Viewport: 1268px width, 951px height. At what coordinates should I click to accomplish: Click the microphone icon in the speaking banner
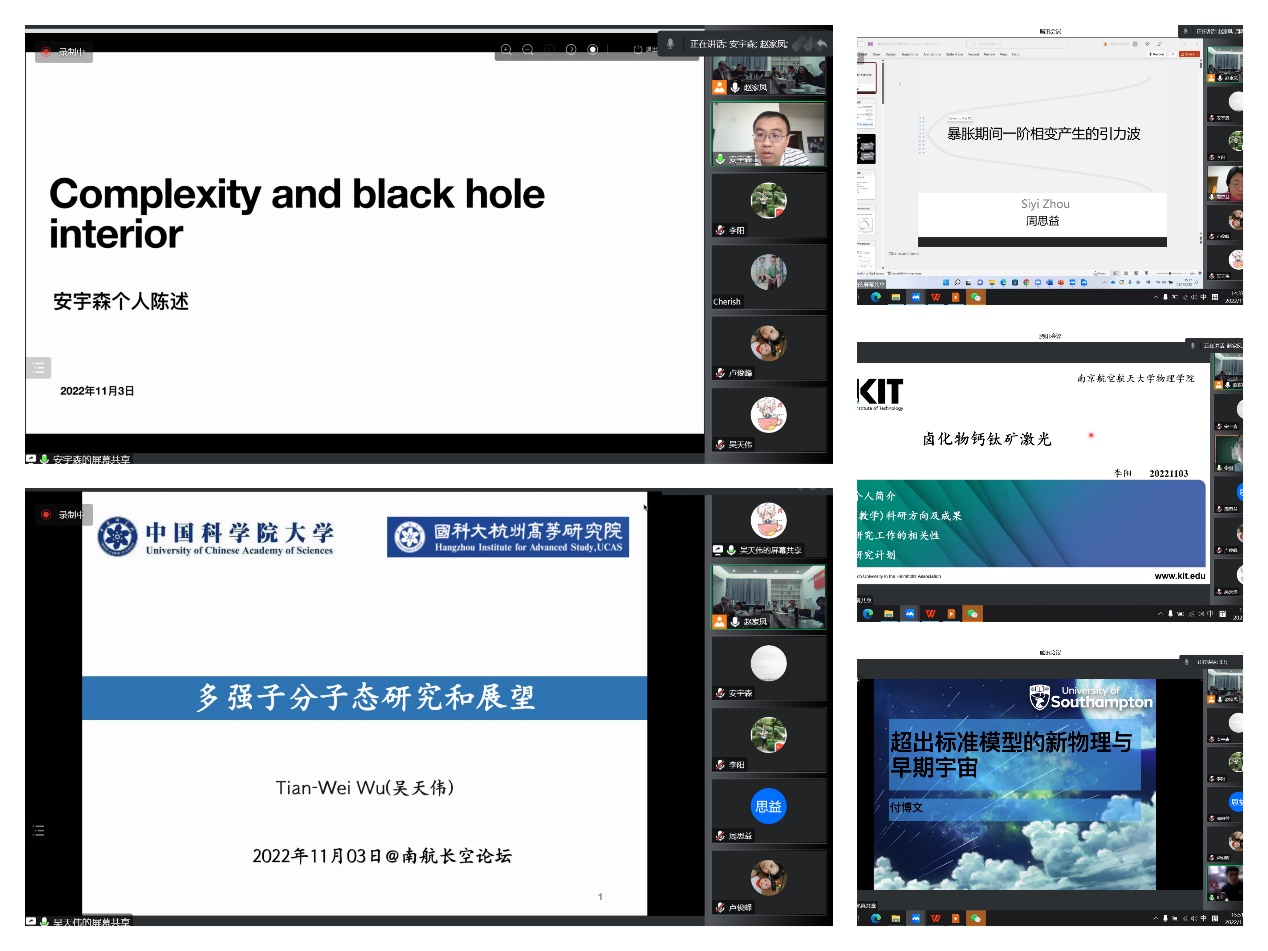coord(671,44)
